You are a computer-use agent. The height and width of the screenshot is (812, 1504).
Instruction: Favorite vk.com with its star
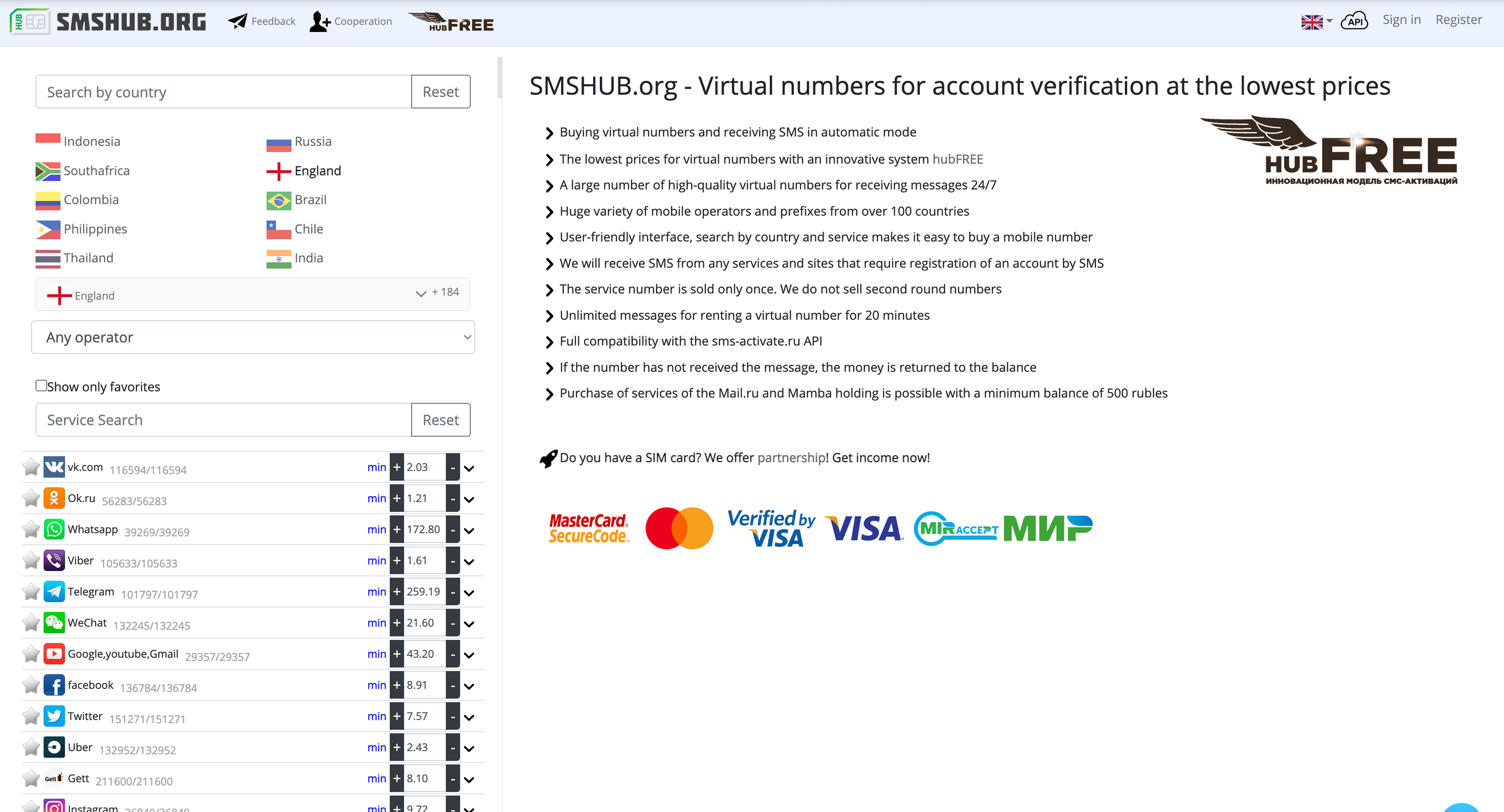pyautogui.click(x=31, y=467)
